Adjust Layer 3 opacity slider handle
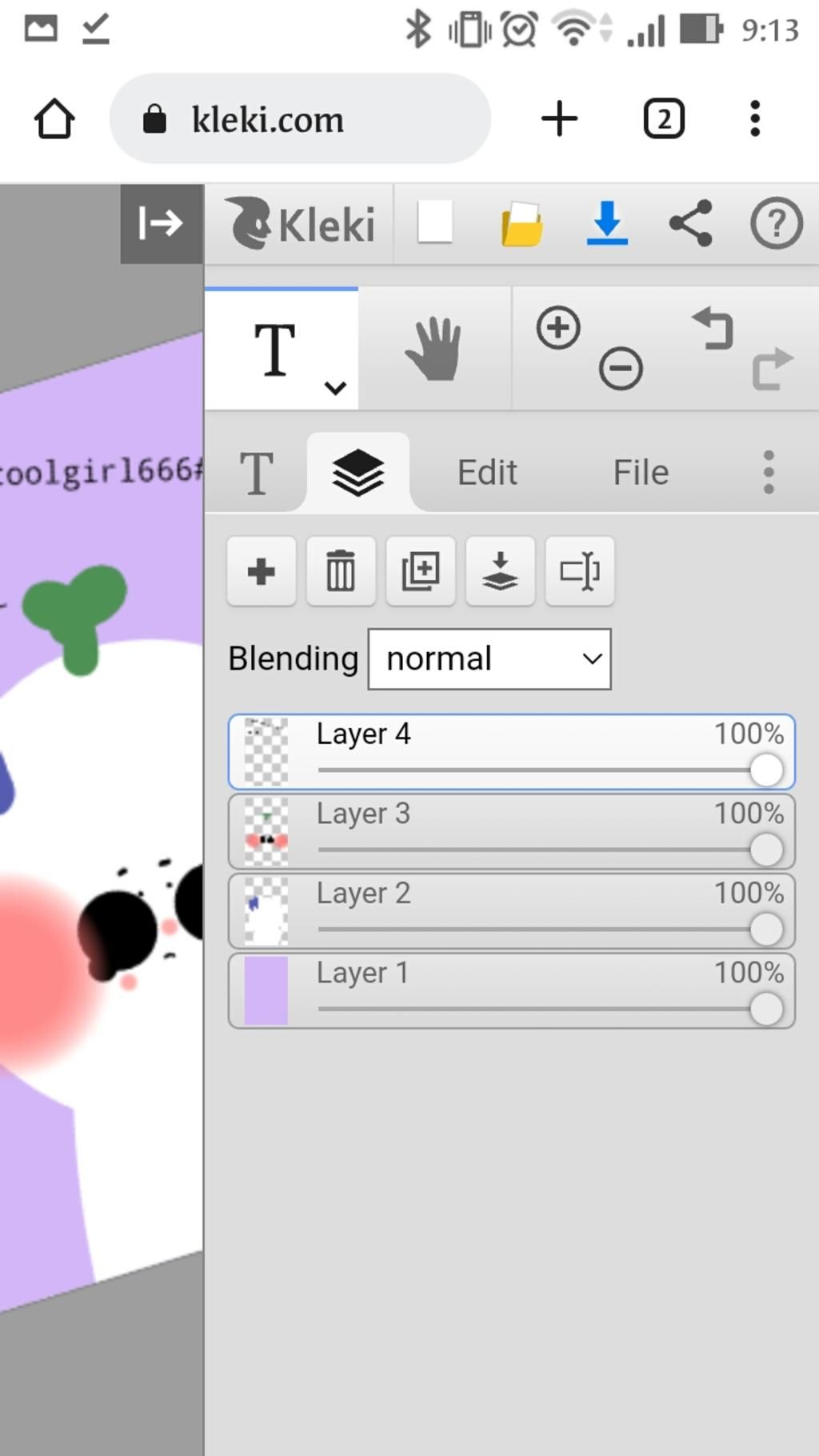The image size is (819, 1456). click(766, 850)
